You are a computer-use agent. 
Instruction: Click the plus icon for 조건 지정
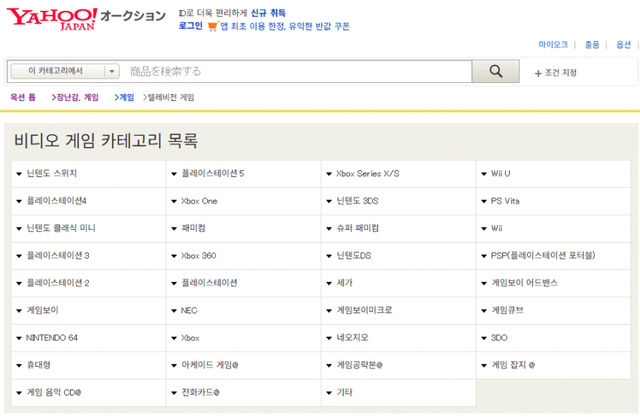538,73
